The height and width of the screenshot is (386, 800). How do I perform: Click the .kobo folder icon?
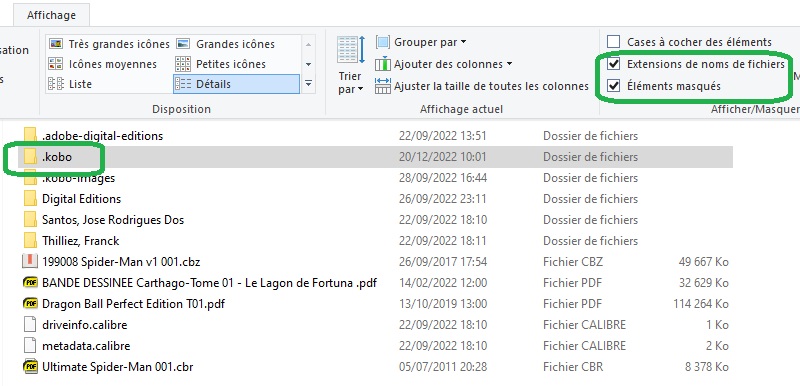pyautogui.click(x=30, y=157)
